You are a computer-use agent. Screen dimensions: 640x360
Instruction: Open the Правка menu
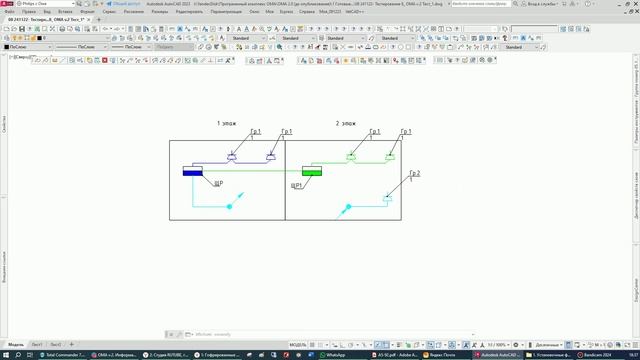29,11
